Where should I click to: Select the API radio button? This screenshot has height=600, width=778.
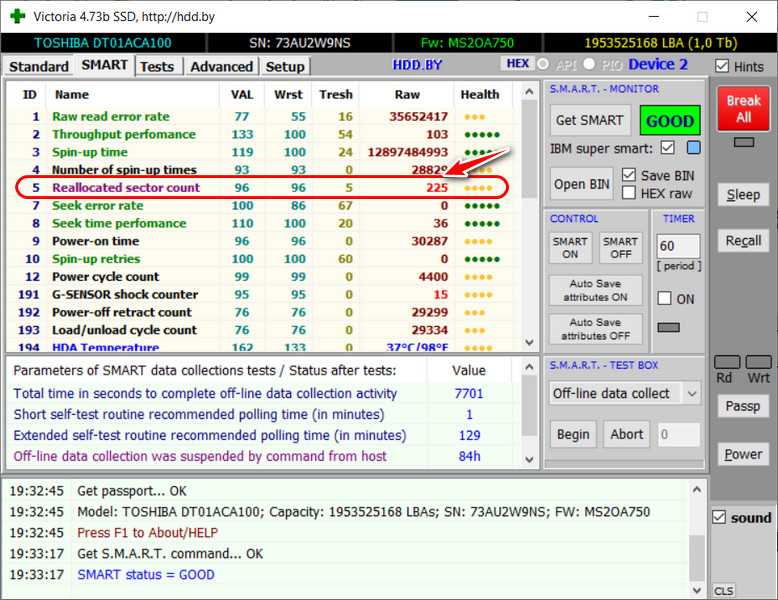point(543,64)
